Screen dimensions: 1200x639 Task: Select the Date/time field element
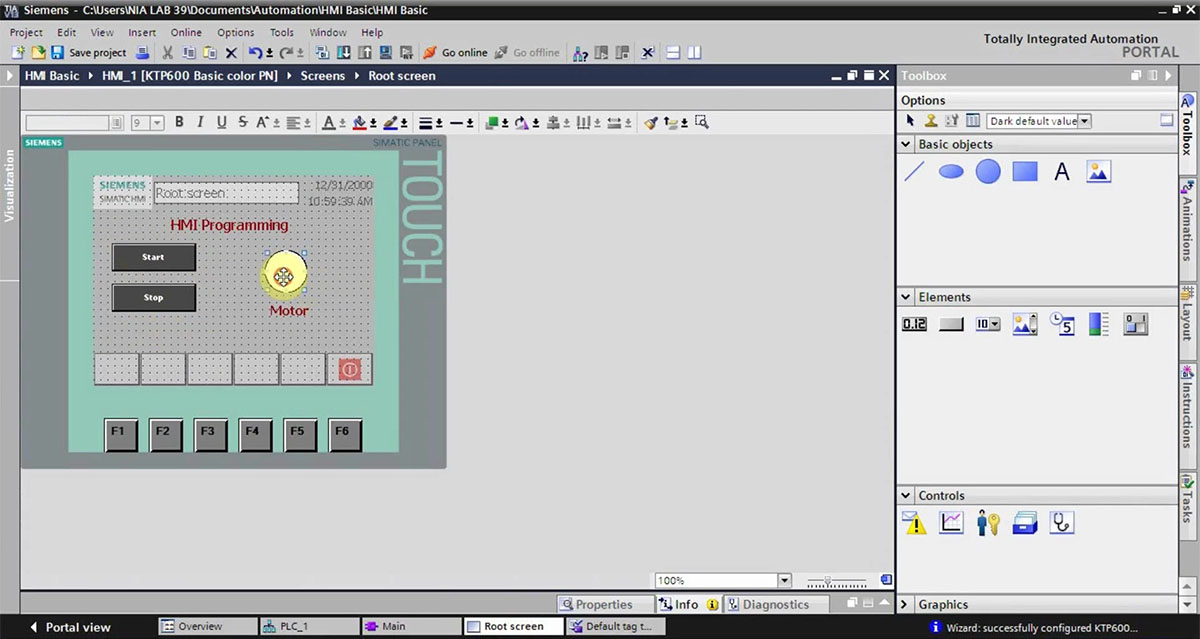[x=1062, y=324]
